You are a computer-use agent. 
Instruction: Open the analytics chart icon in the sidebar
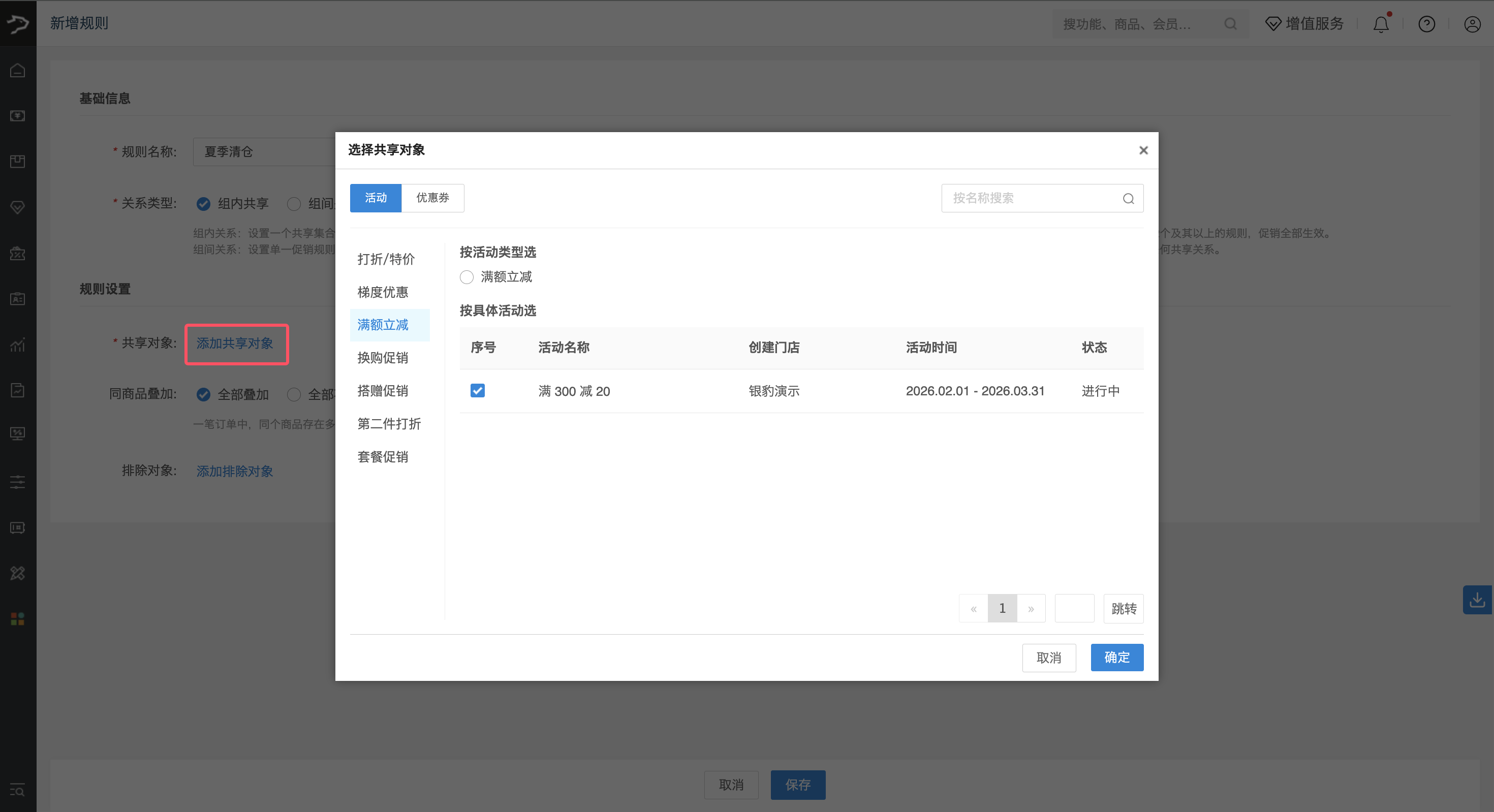point(17,345)
